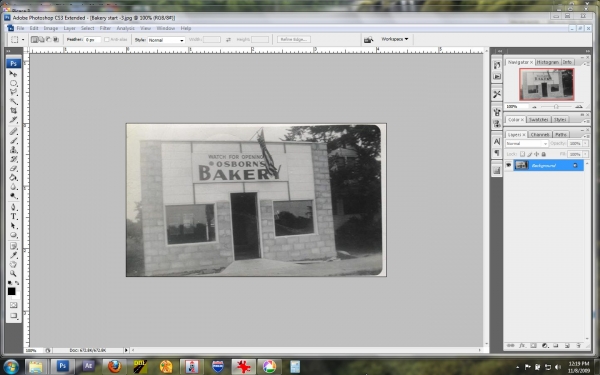Select the Blur tool
Screen dimensions: 600x375
[x=13, y=187]
